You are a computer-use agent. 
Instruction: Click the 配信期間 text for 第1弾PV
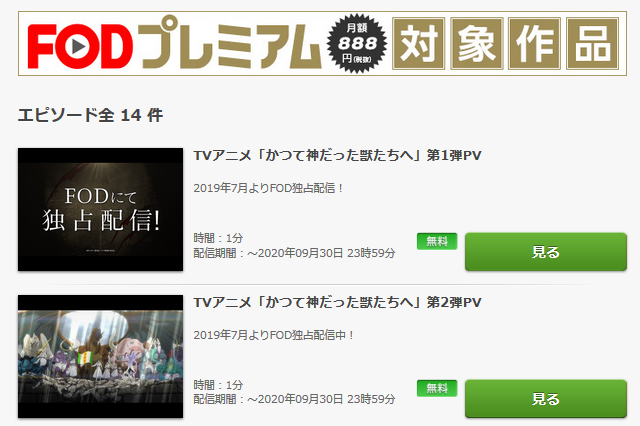(294, 253)
